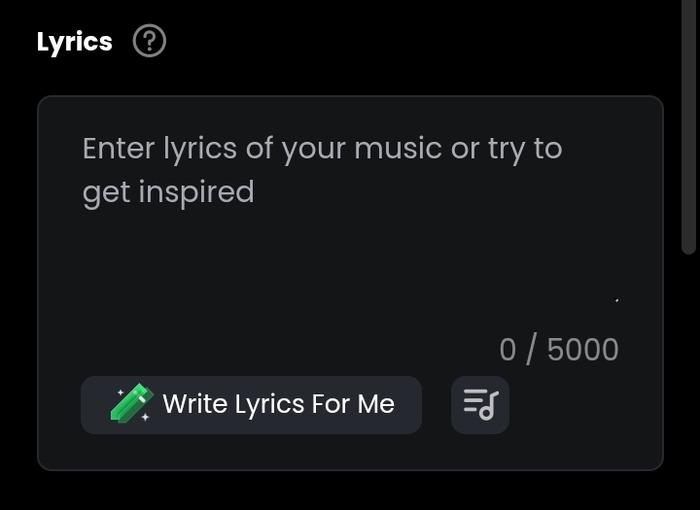Click the "Write Lyrics For Me" text label

[x=278, y=404]
